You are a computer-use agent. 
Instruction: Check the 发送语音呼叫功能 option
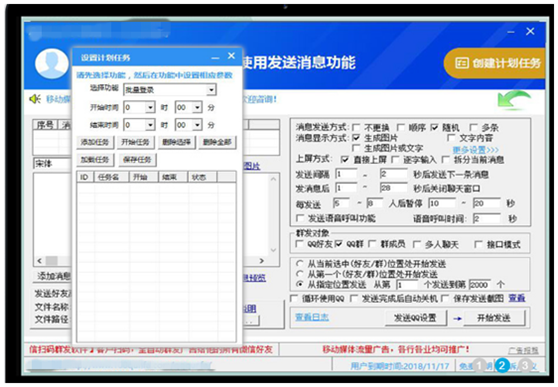pos(300,218)
